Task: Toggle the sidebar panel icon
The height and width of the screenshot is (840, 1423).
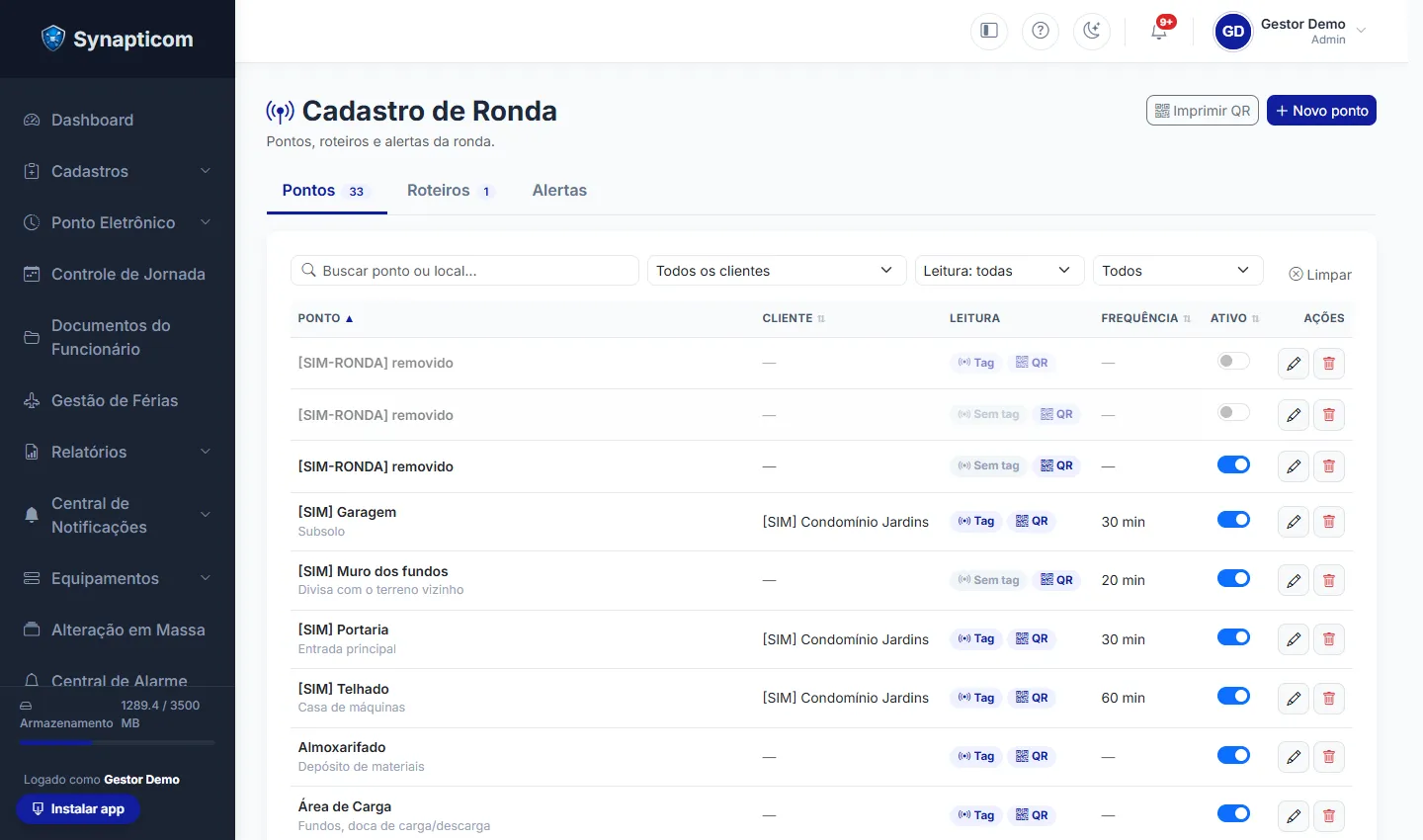Action: 989,31
